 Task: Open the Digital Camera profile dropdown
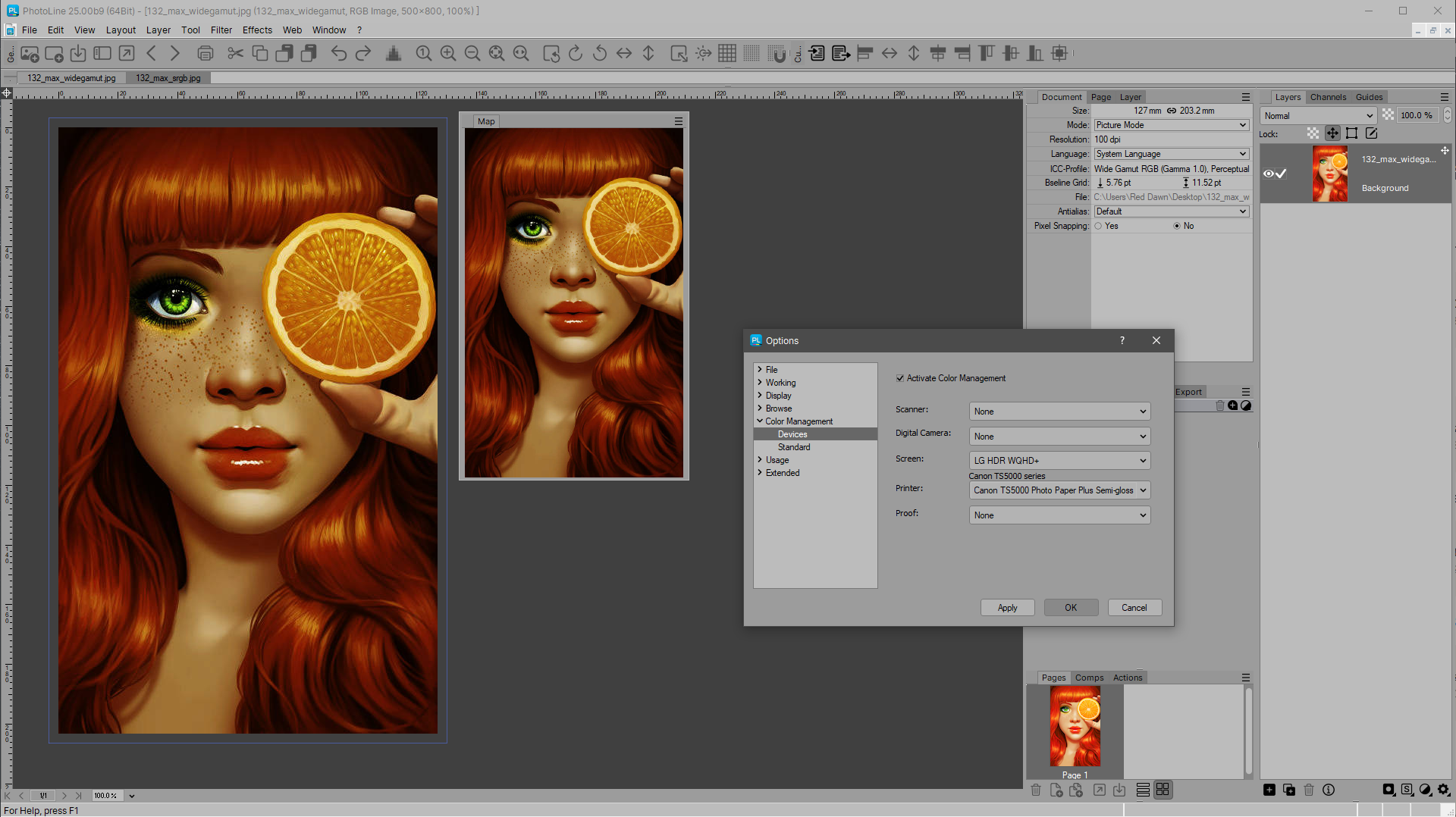[x=1059, y=437]
